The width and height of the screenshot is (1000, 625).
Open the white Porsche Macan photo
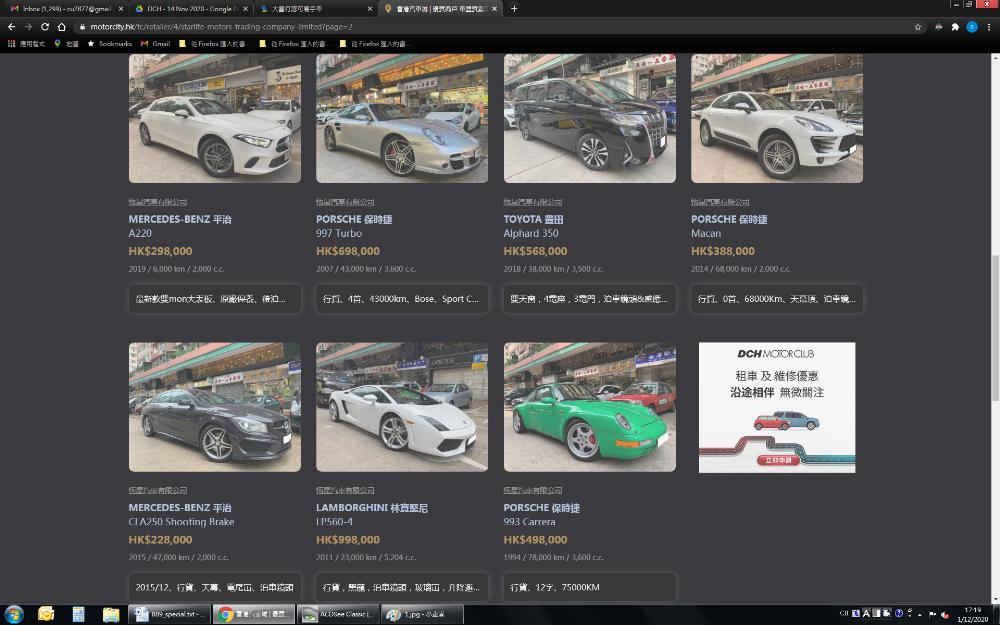[777, 118]
